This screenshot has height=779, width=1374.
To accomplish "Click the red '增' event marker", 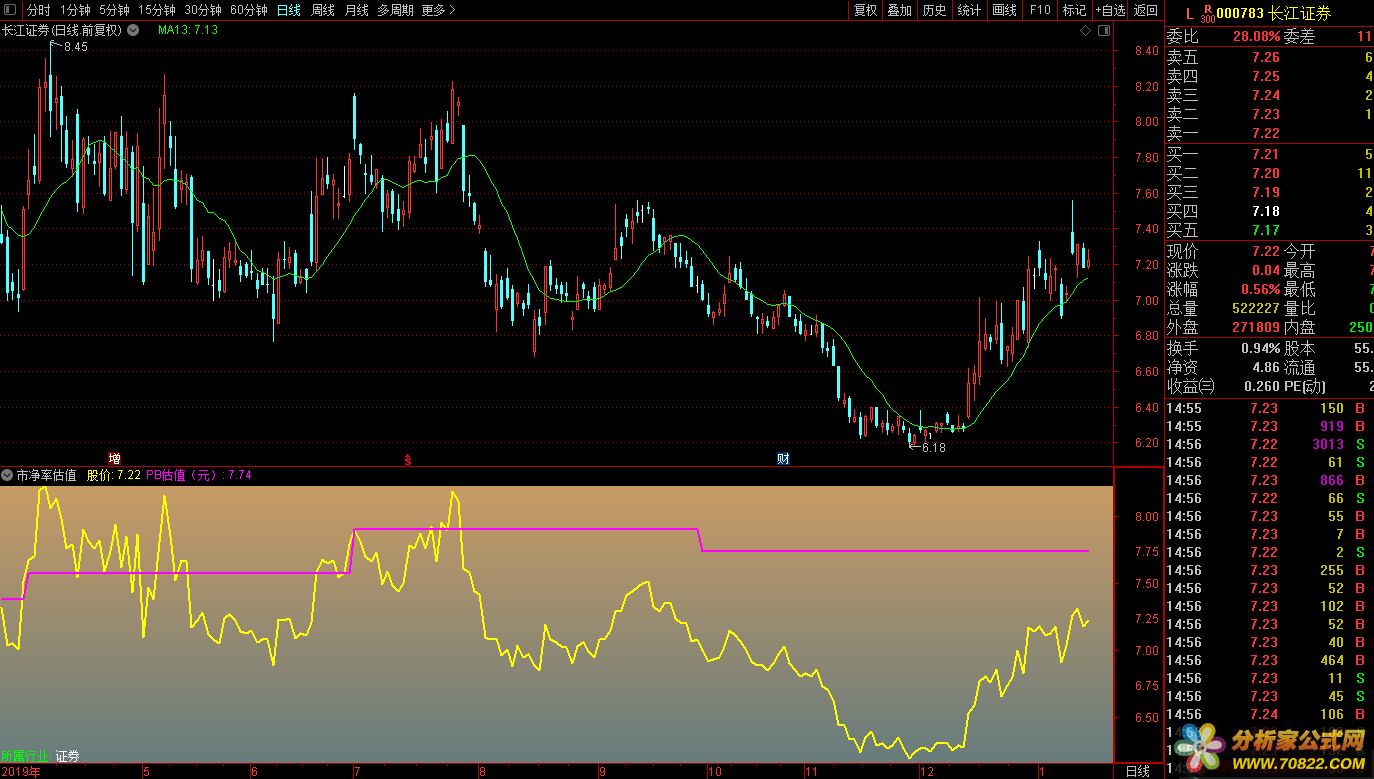I will point(114,459).
